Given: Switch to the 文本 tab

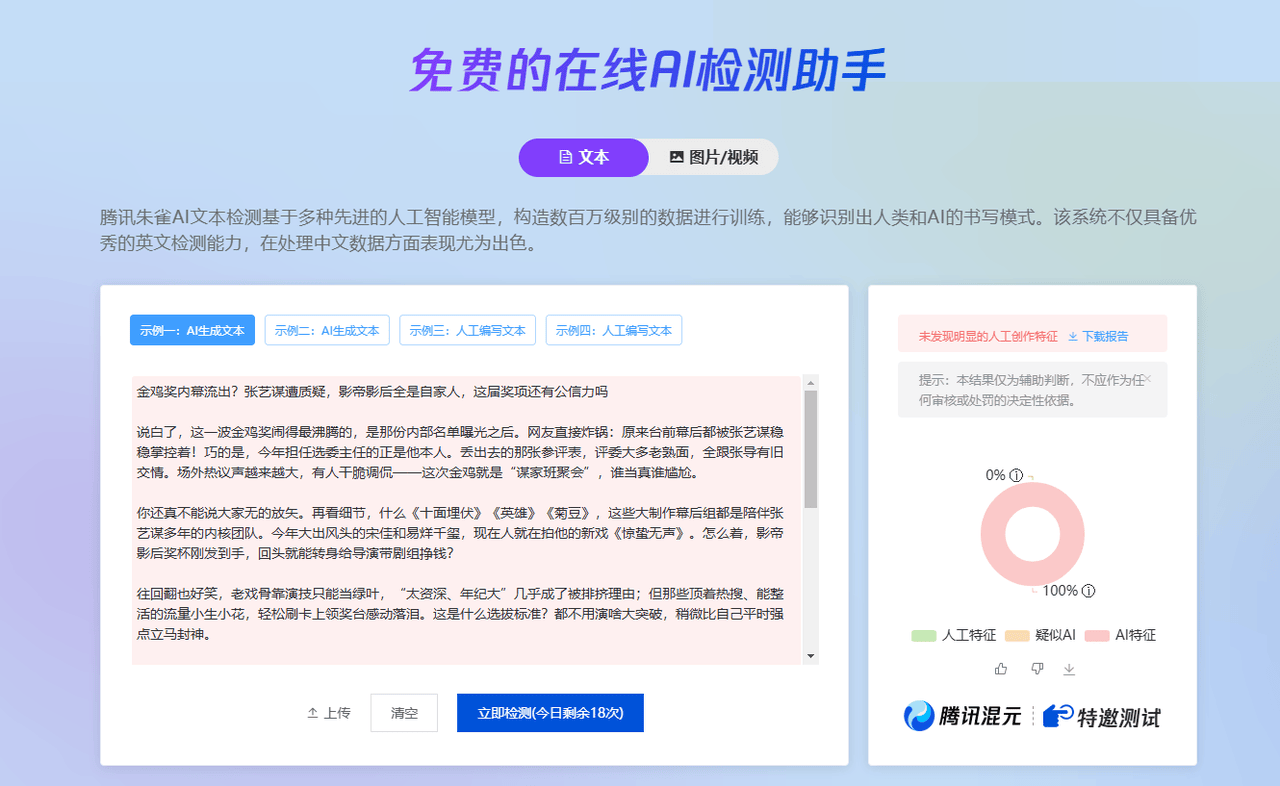Looking at the screenshot, I should 584,157.
